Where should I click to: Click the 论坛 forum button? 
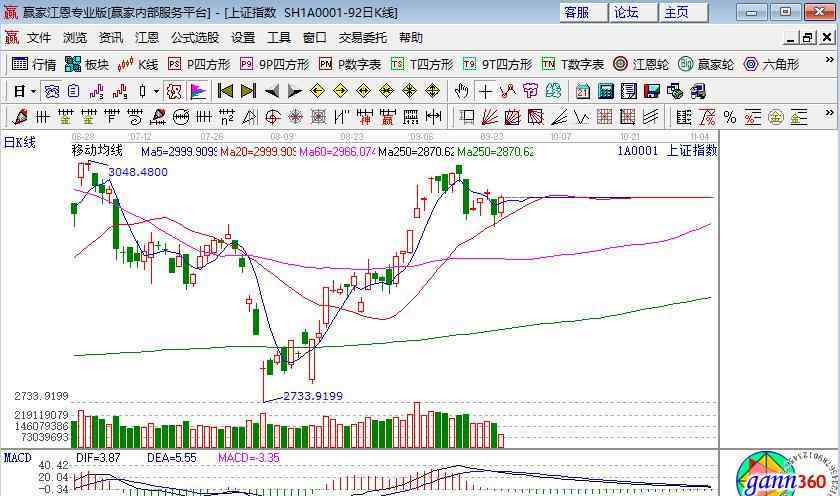click(x=633, y=12)
